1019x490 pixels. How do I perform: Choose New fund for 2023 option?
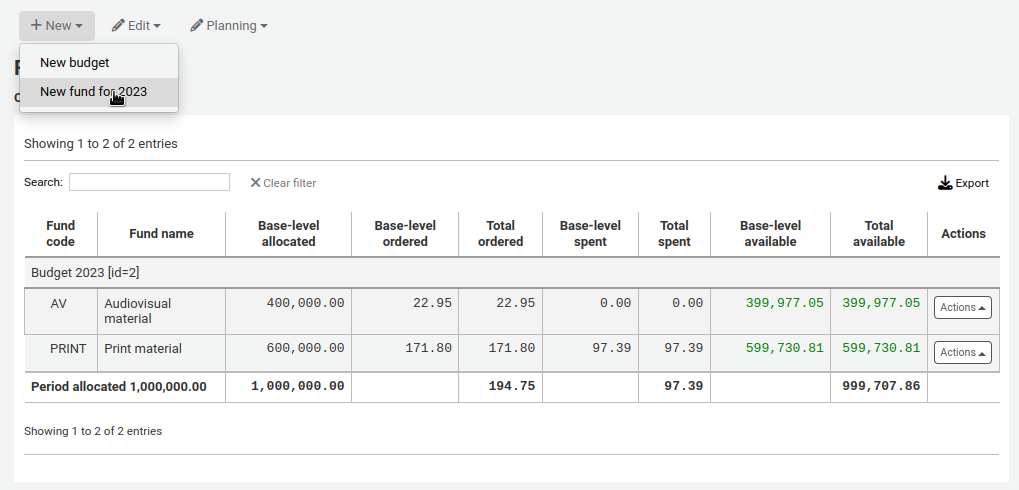(x=93, y=92)
